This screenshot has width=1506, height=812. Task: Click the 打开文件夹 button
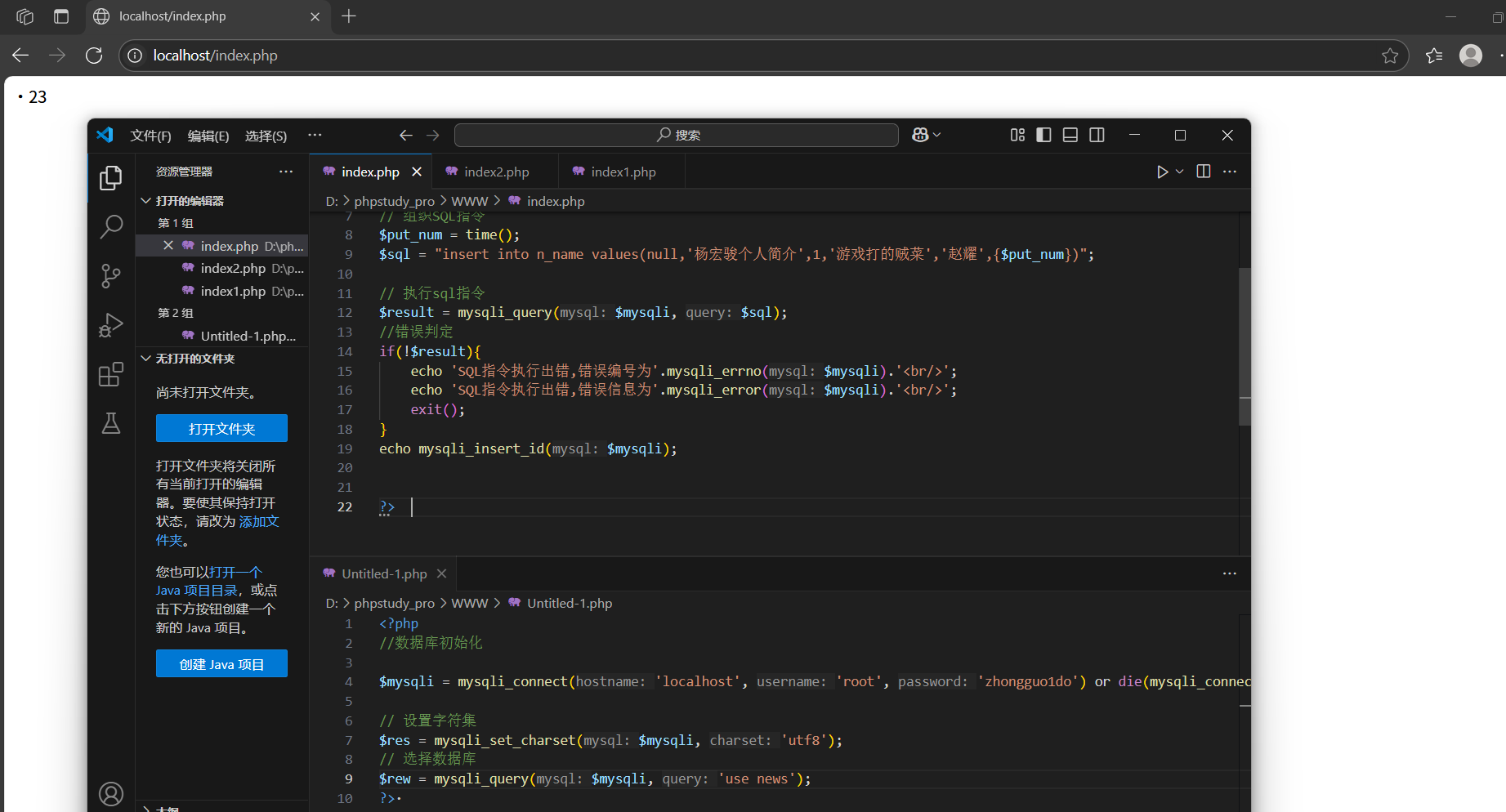(221, 429)
